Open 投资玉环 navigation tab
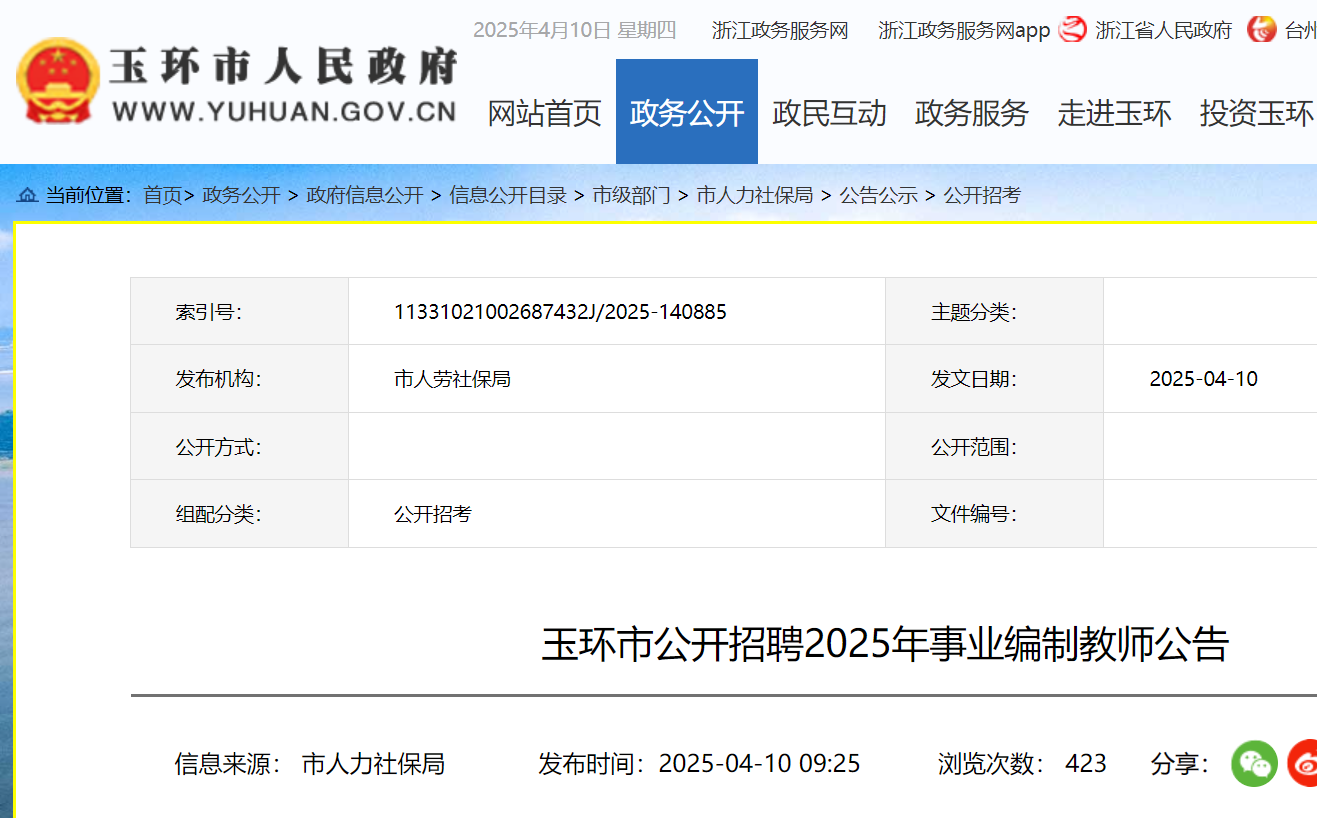The width and height of the screenshot is (1317, 818). click(1256, 113)
